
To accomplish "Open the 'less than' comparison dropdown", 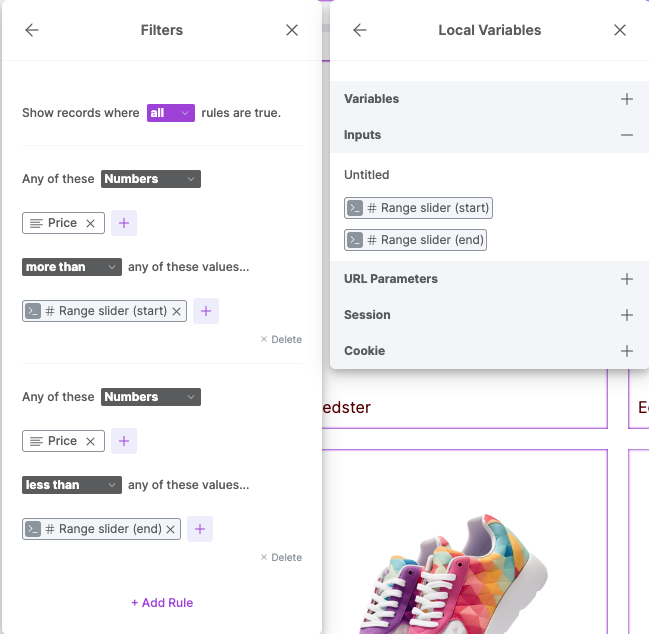I will click(x=72, y=485).
